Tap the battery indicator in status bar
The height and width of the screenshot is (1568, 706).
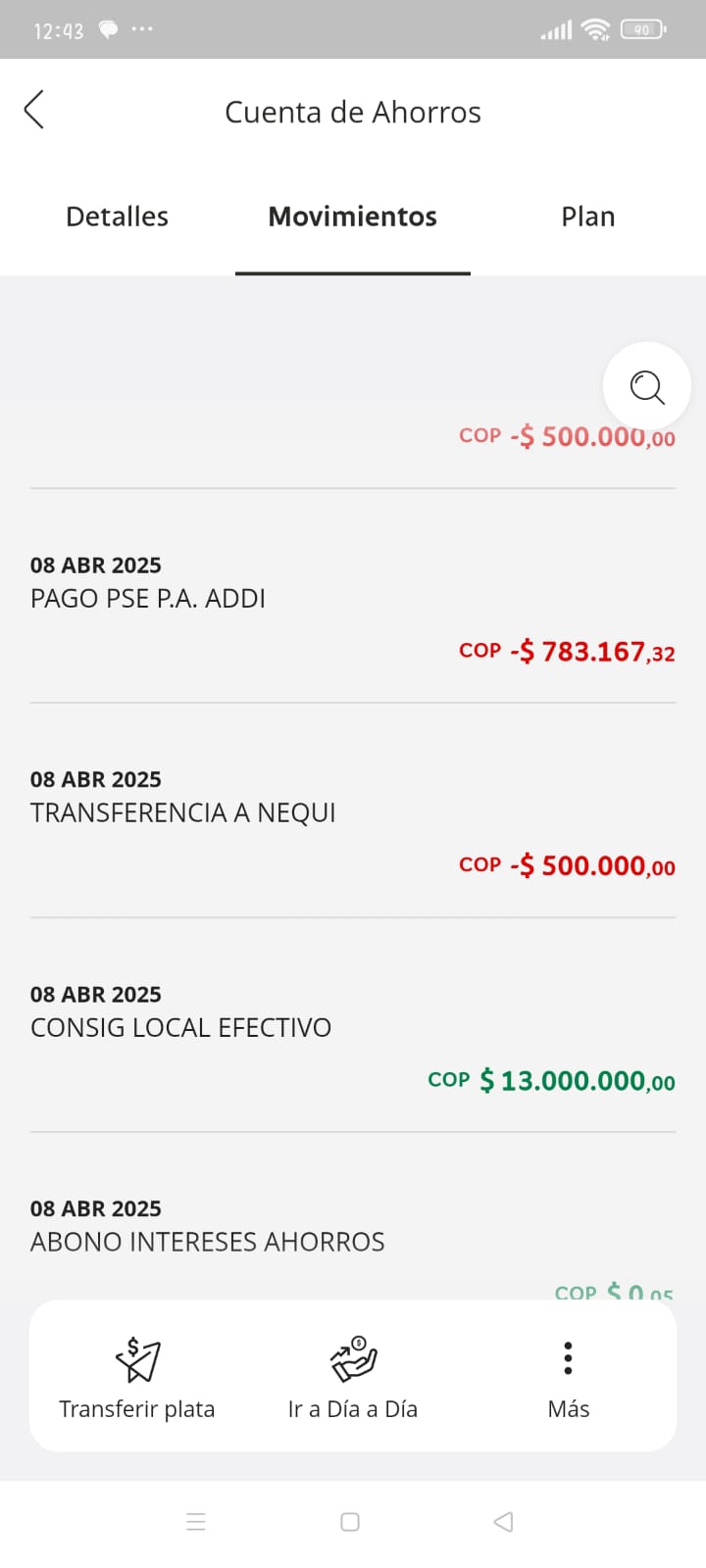click(642, 29)
